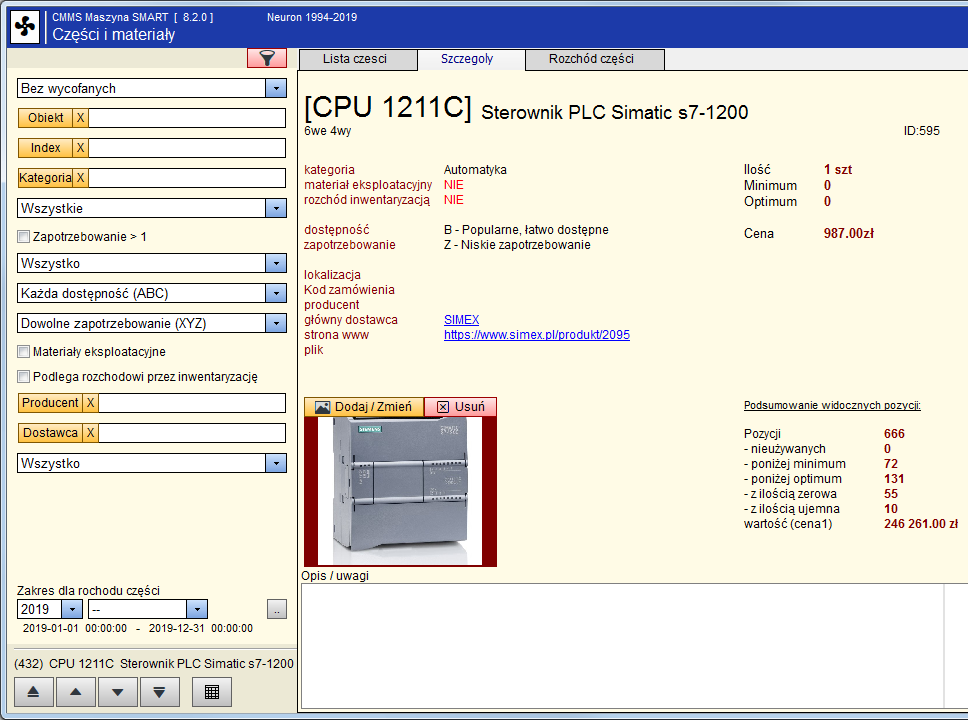Click the Usuń image button
This screenshot has height=720, width=968.
click(461, 407)
